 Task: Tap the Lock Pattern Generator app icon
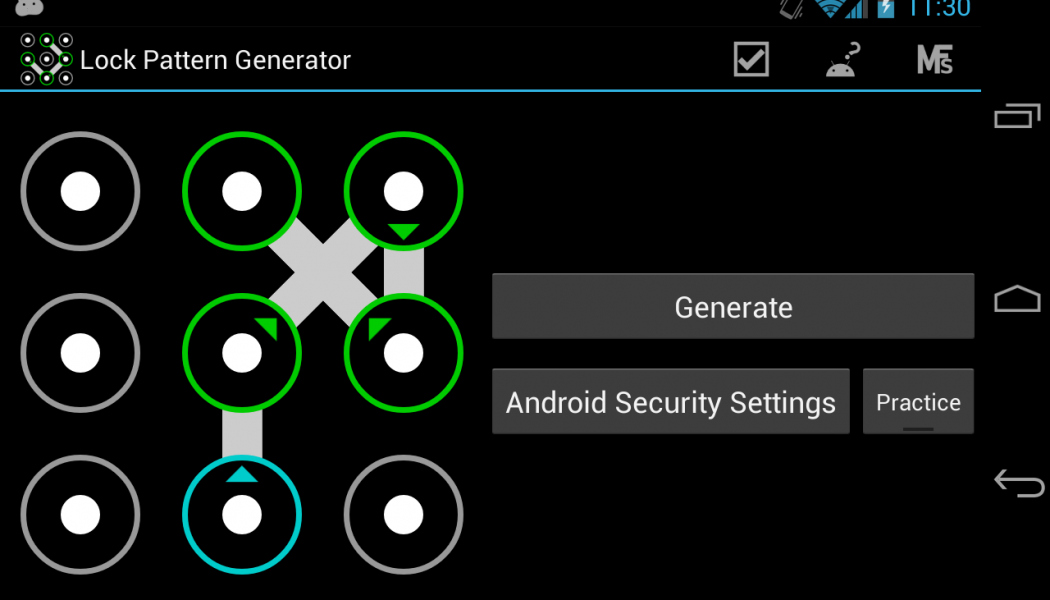(x=46, y=60)
